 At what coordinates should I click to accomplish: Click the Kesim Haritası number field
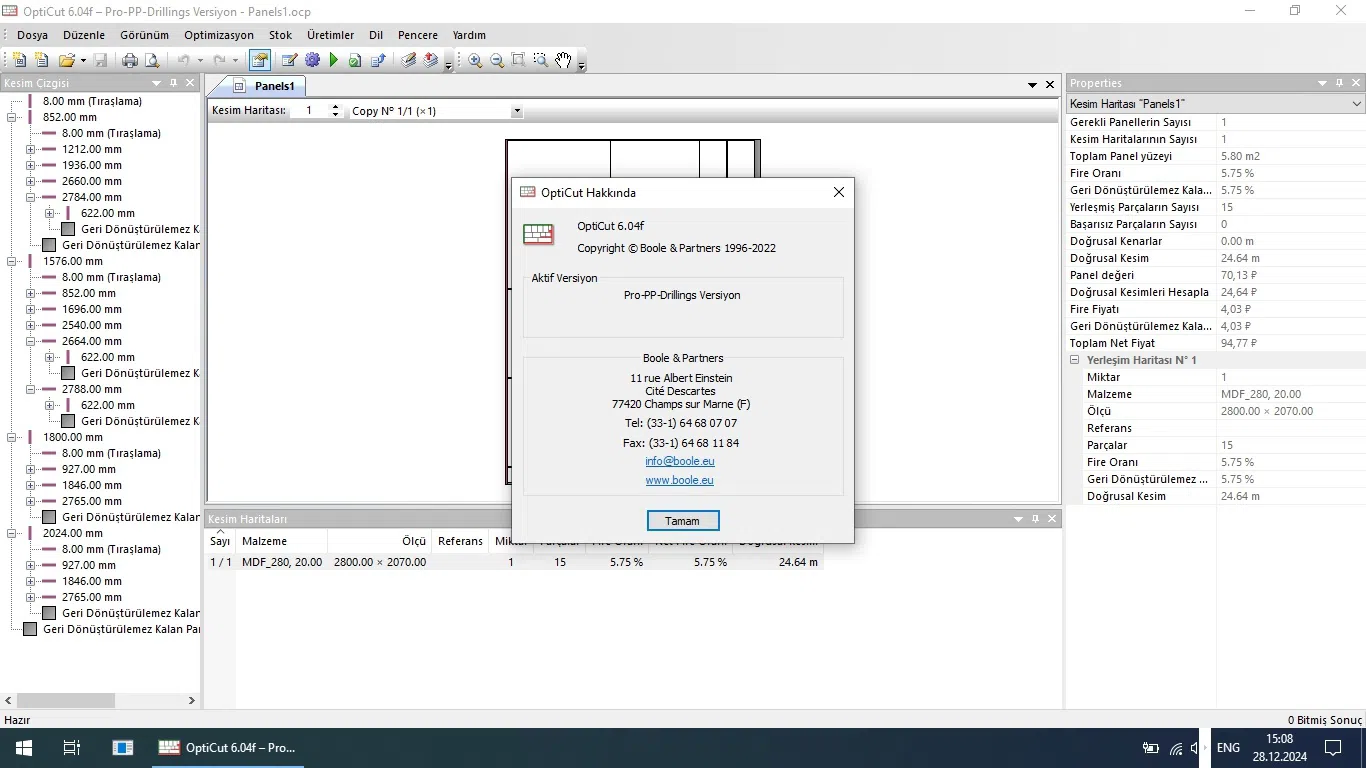point(310,111)
